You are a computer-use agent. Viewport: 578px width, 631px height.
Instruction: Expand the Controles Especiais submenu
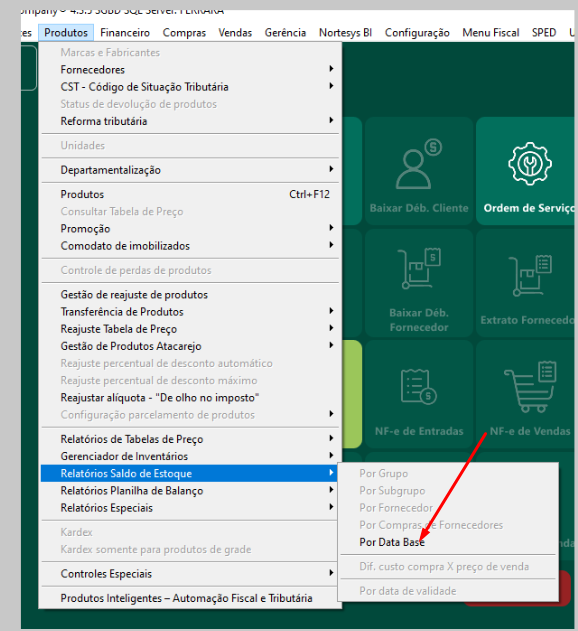(190, 573)
